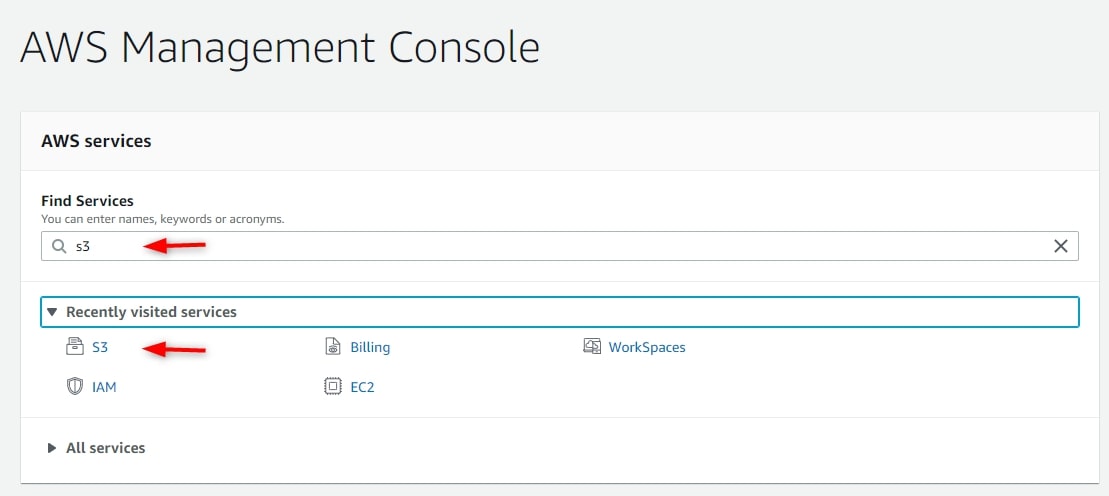The height and width of the screenshot is (496, 1109).
Task: Click the IAM shield icon
Action: (74, 387)
